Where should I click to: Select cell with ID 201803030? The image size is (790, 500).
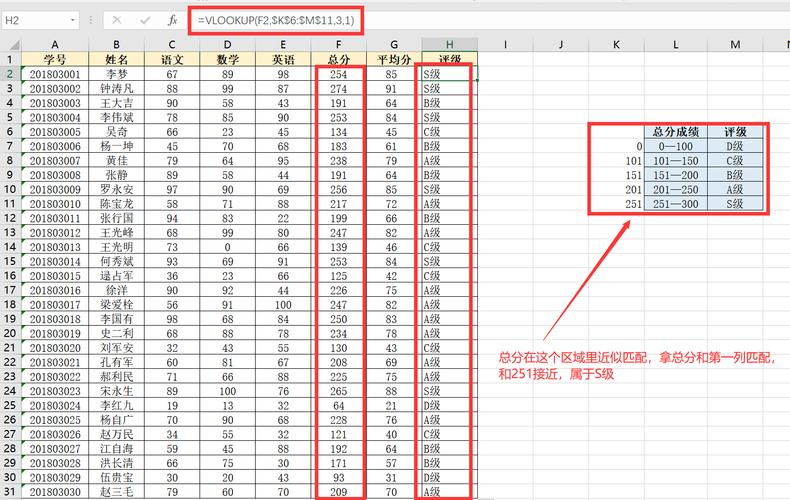[55, 492]
